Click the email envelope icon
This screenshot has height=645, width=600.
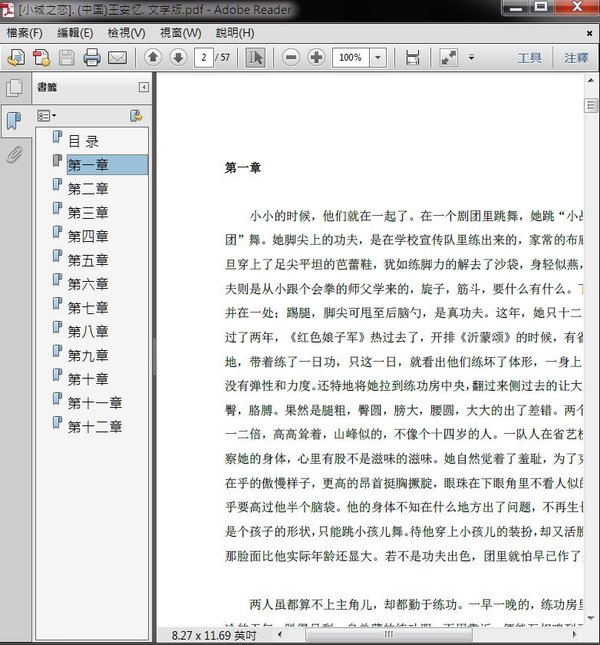click(x=116, y=57)
